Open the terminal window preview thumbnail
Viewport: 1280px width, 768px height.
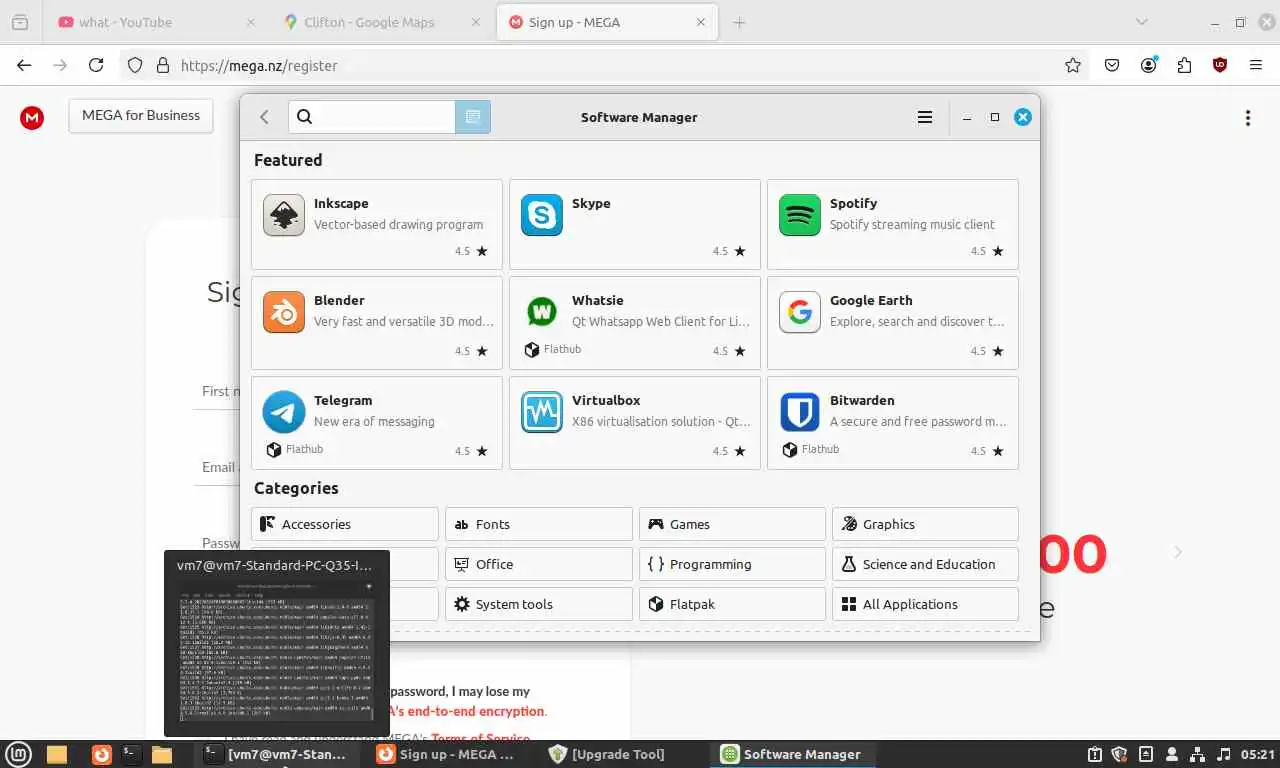(276, 650)
